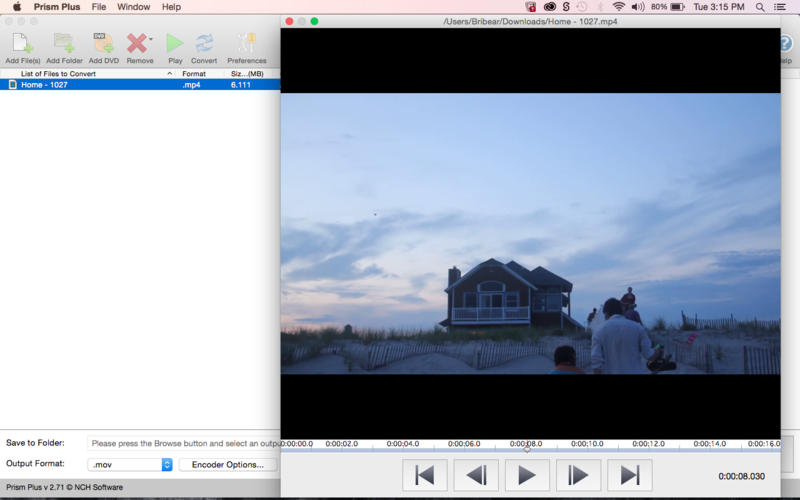Select the Home - 1027 file row
Screen dimensions: 800x500
(x=140, y=85)
